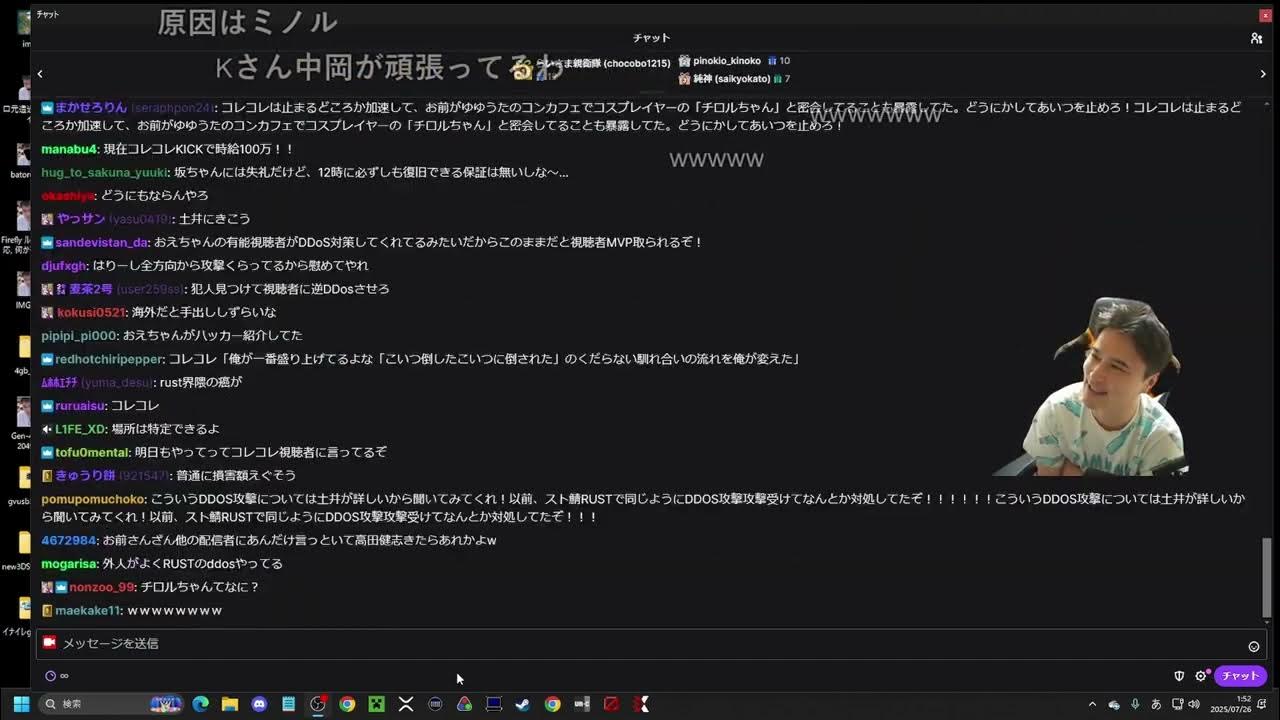Click username manabu4 in chat
Viewport: 1280px width, 720px height.
point(69,149)
